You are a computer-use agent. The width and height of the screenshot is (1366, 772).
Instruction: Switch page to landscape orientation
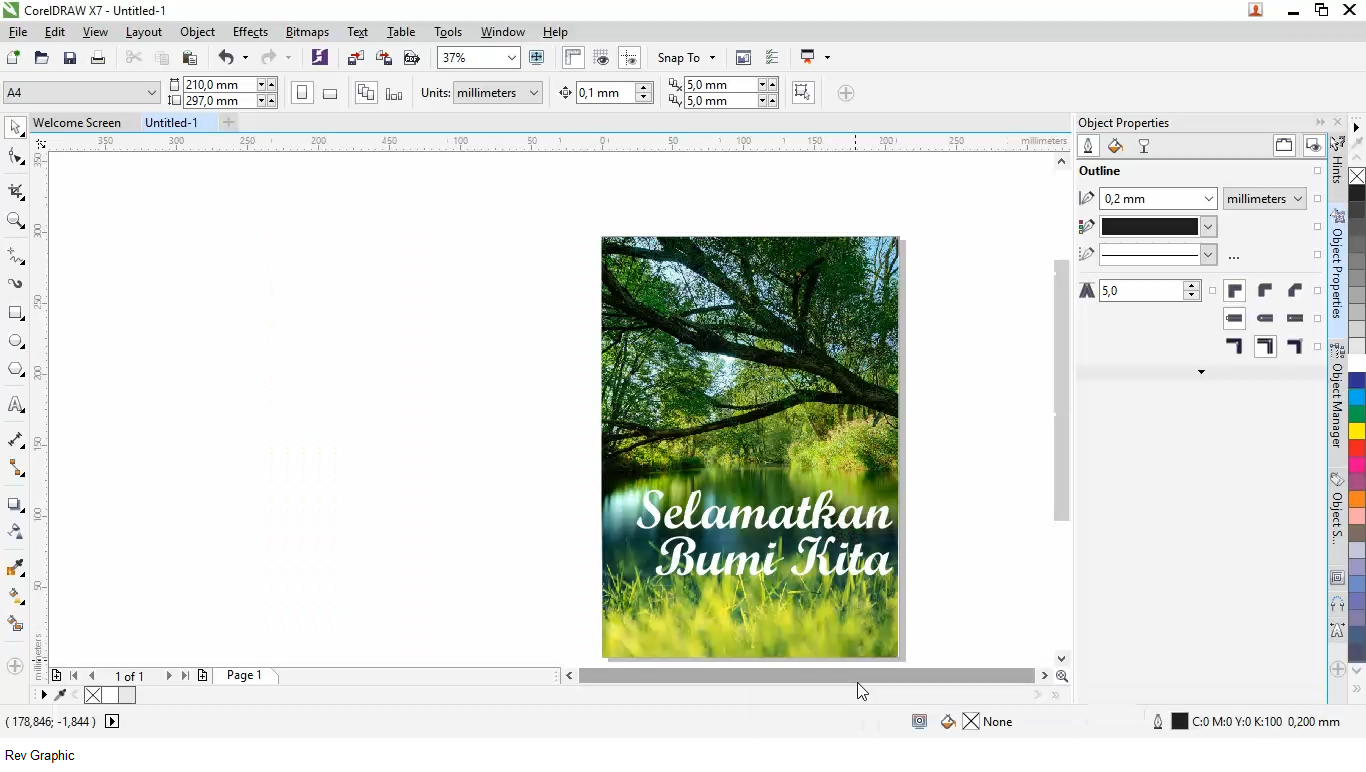point(330,93)
